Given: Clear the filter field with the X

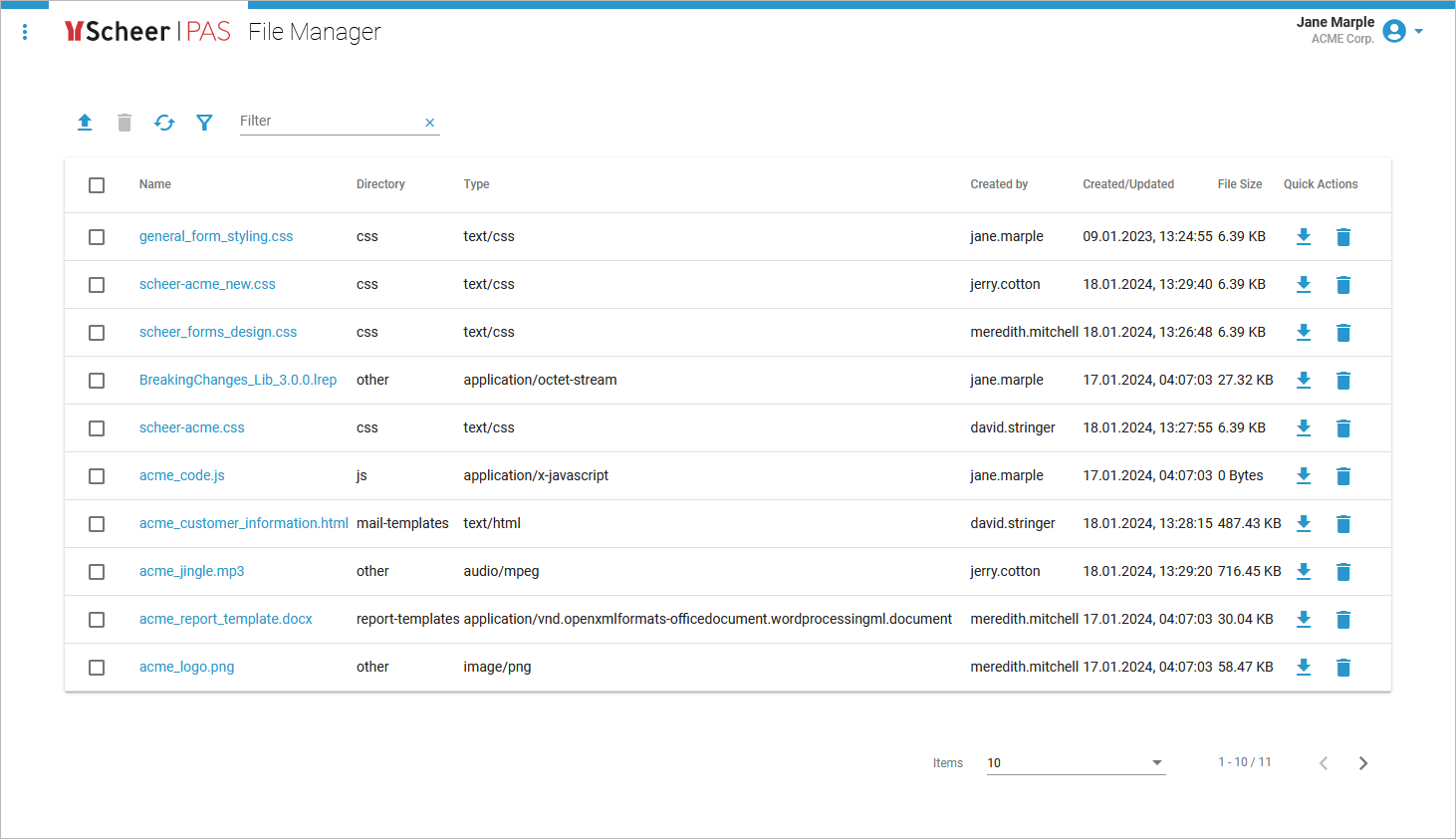Looking at the screenshot, I should (x=429, y=122).
